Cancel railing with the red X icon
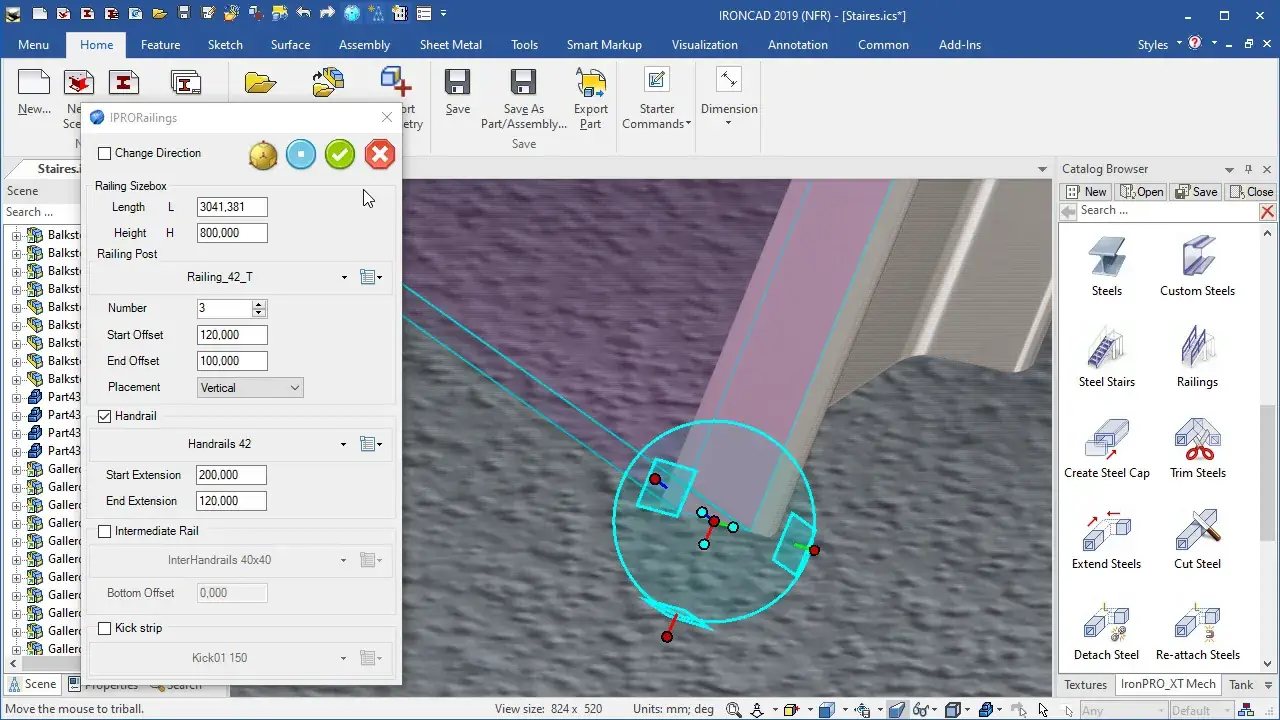The width and height of the screenshot is (1280, 720). click(379, 154)
